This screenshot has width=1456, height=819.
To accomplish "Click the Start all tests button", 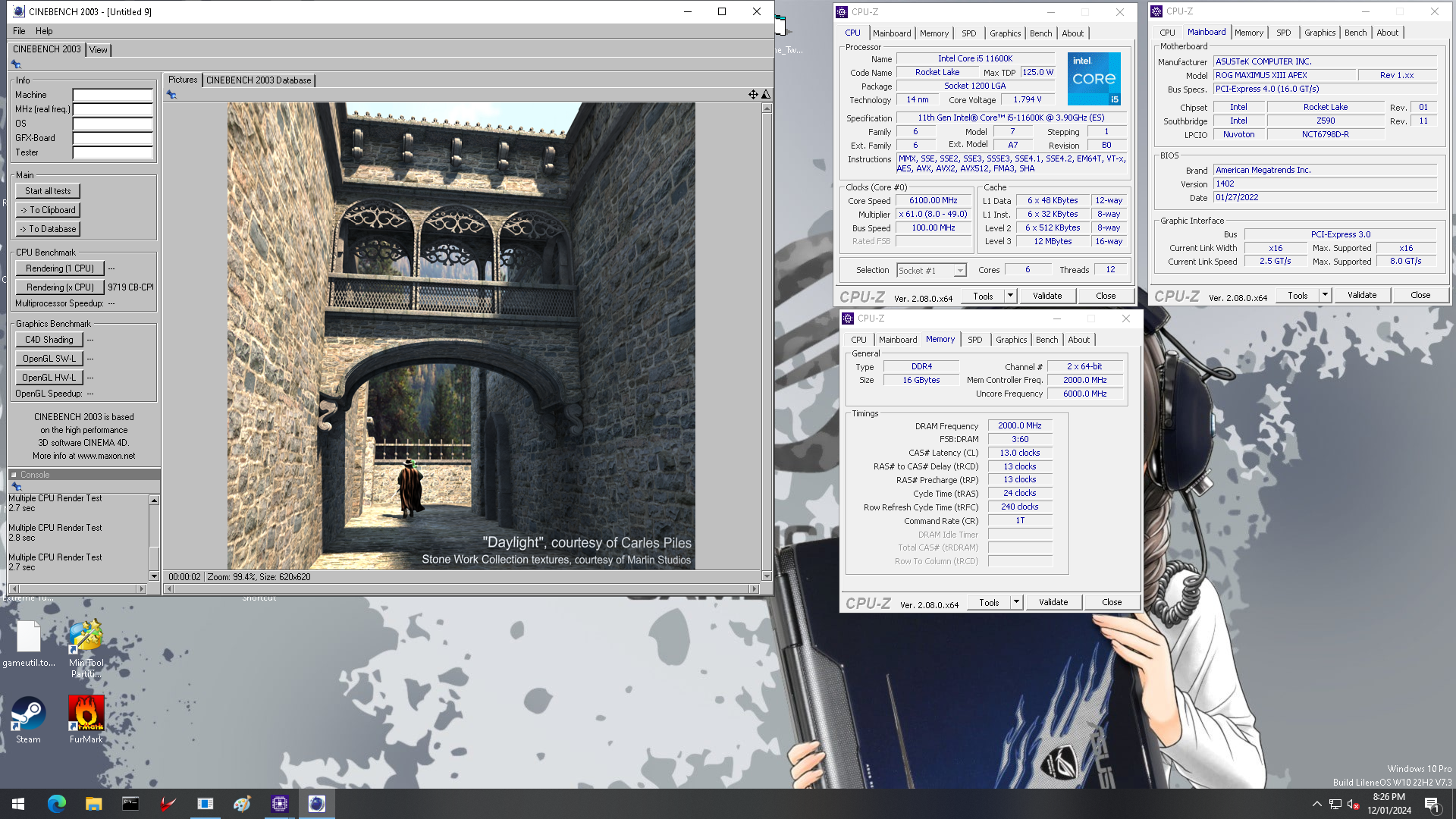I will (48, 191).
